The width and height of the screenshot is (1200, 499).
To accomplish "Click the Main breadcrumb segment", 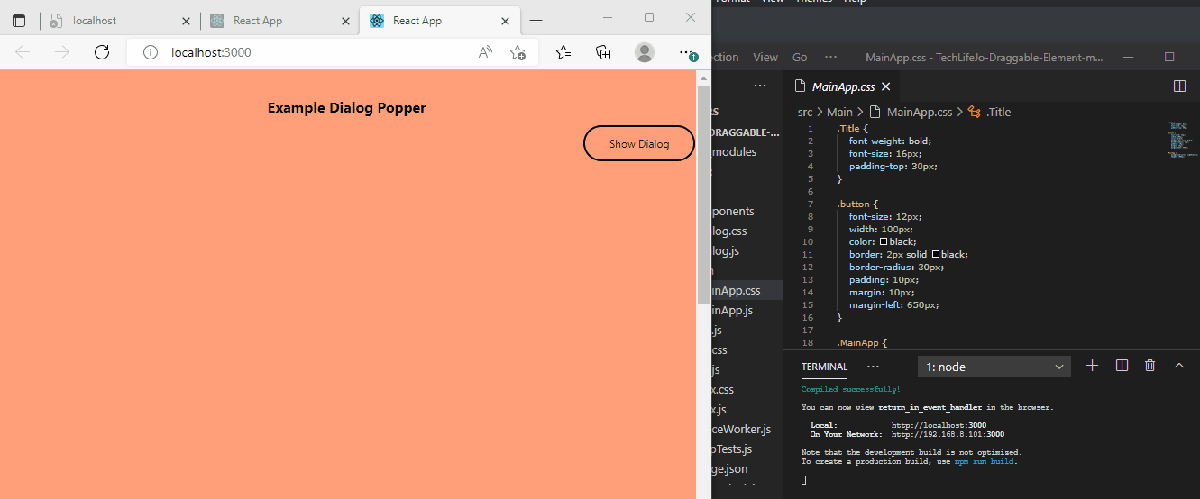I will [839, 112].
